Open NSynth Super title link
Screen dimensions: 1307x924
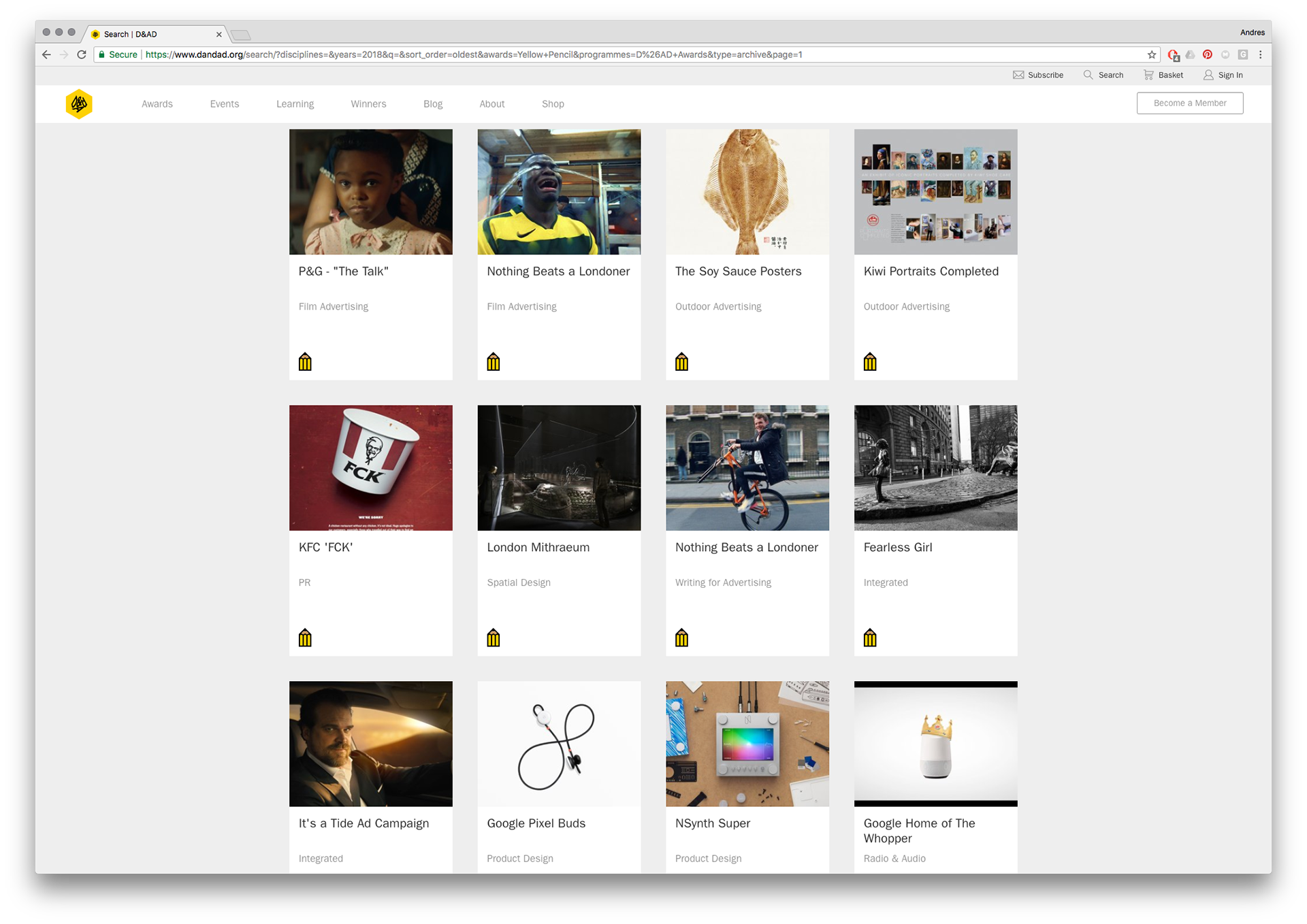pos(713,823)
